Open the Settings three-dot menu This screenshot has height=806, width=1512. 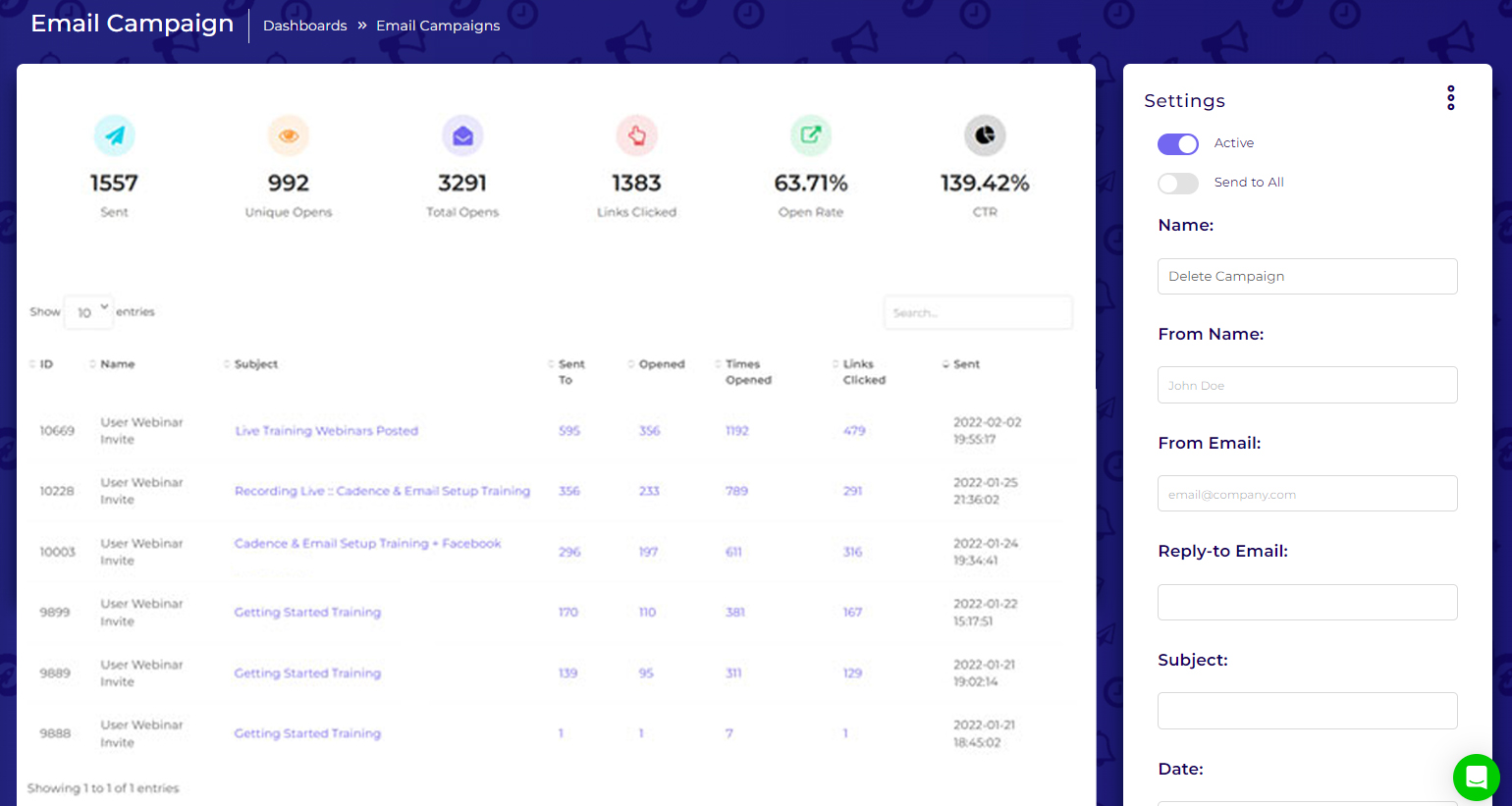point(1450,97)
